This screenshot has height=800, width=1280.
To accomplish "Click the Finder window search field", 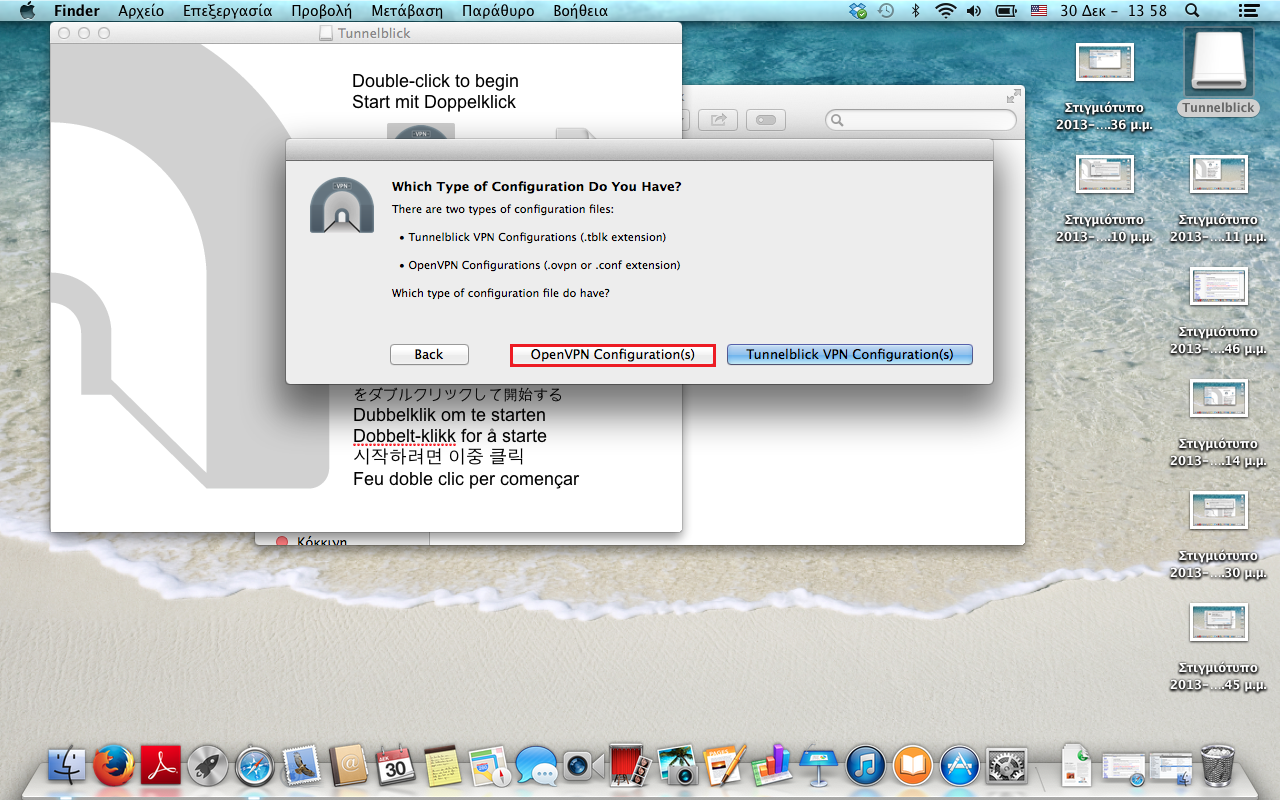I will tap(921, 120).
